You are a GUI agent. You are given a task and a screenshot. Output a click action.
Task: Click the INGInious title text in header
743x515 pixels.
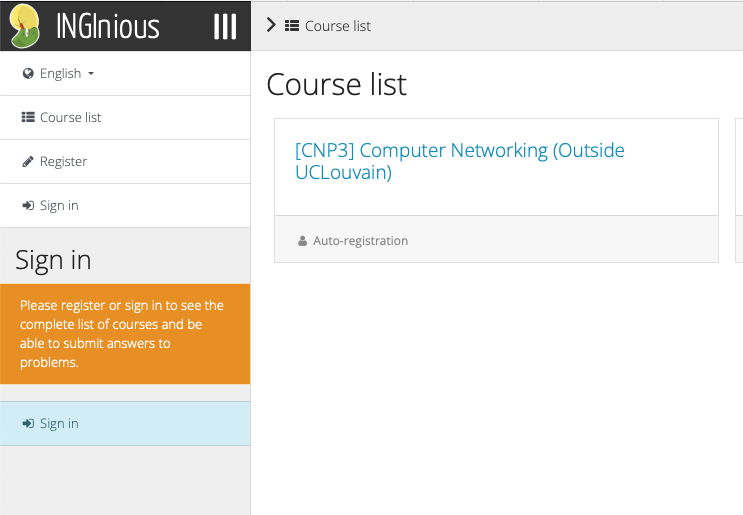click(108, 27)
